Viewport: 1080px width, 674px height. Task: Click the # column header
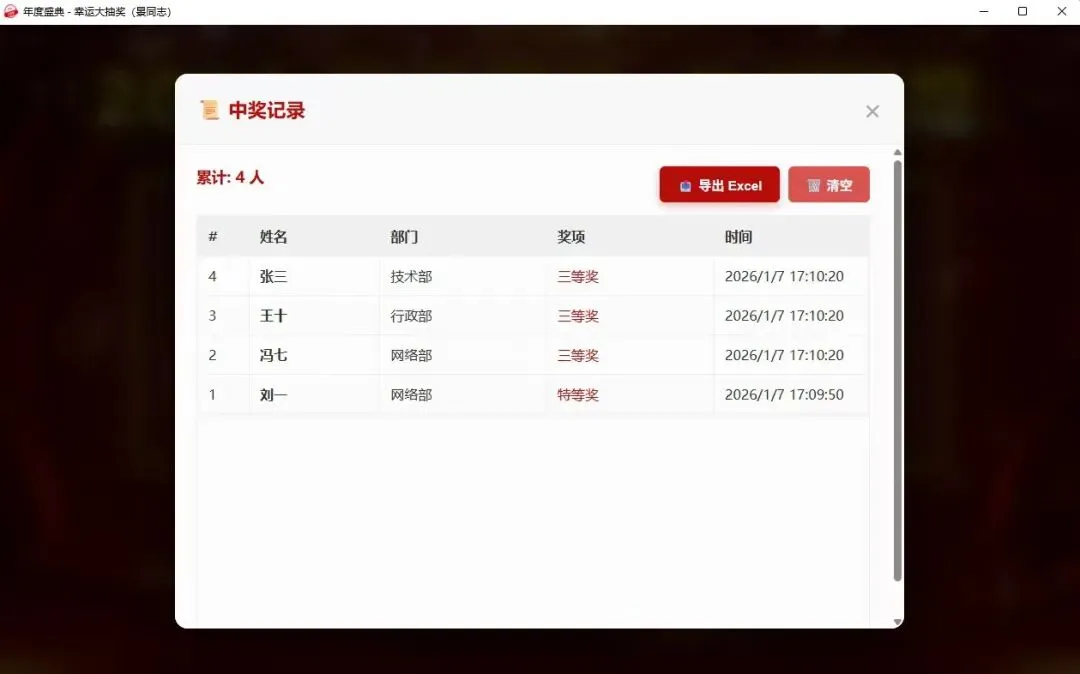click(213, 237)
